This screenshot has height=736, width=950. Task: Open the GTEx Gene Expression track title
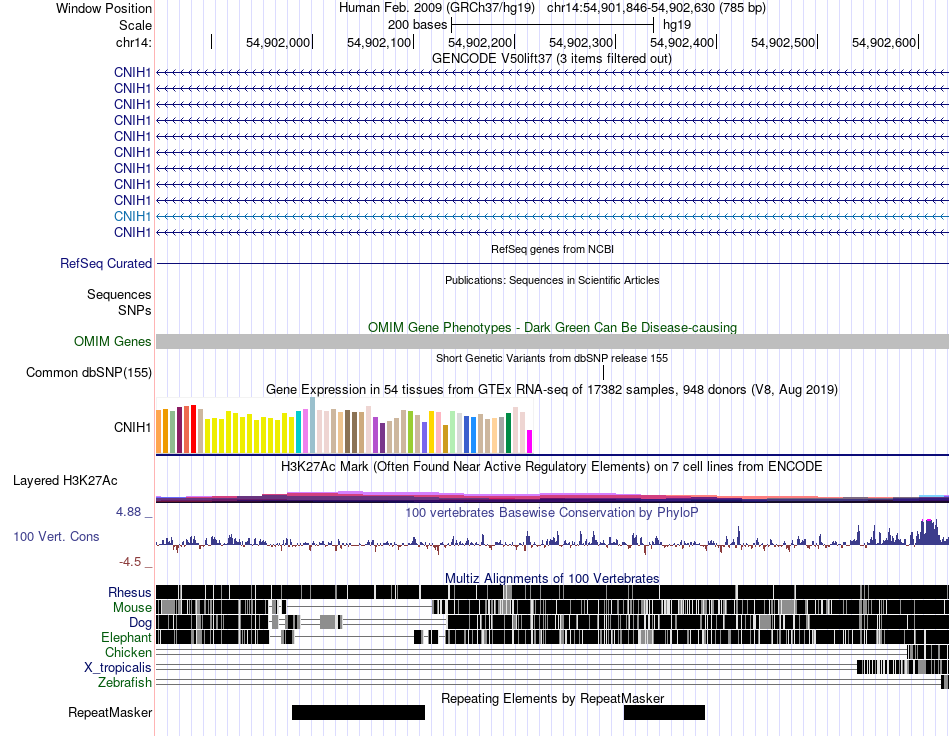coord(552,390)
